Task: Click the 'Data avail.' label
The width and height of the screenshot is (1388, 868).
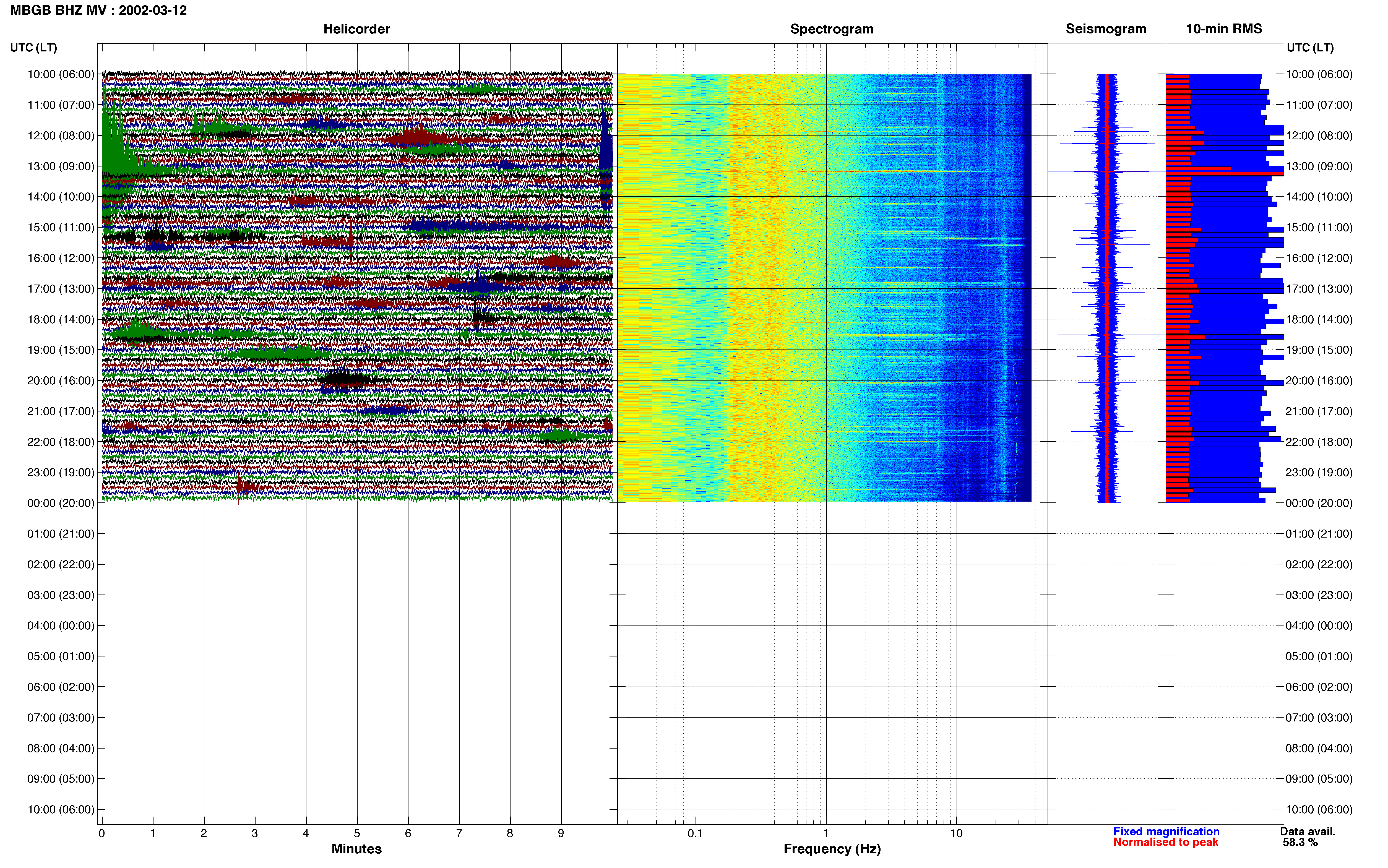Action: (1308, 831)
